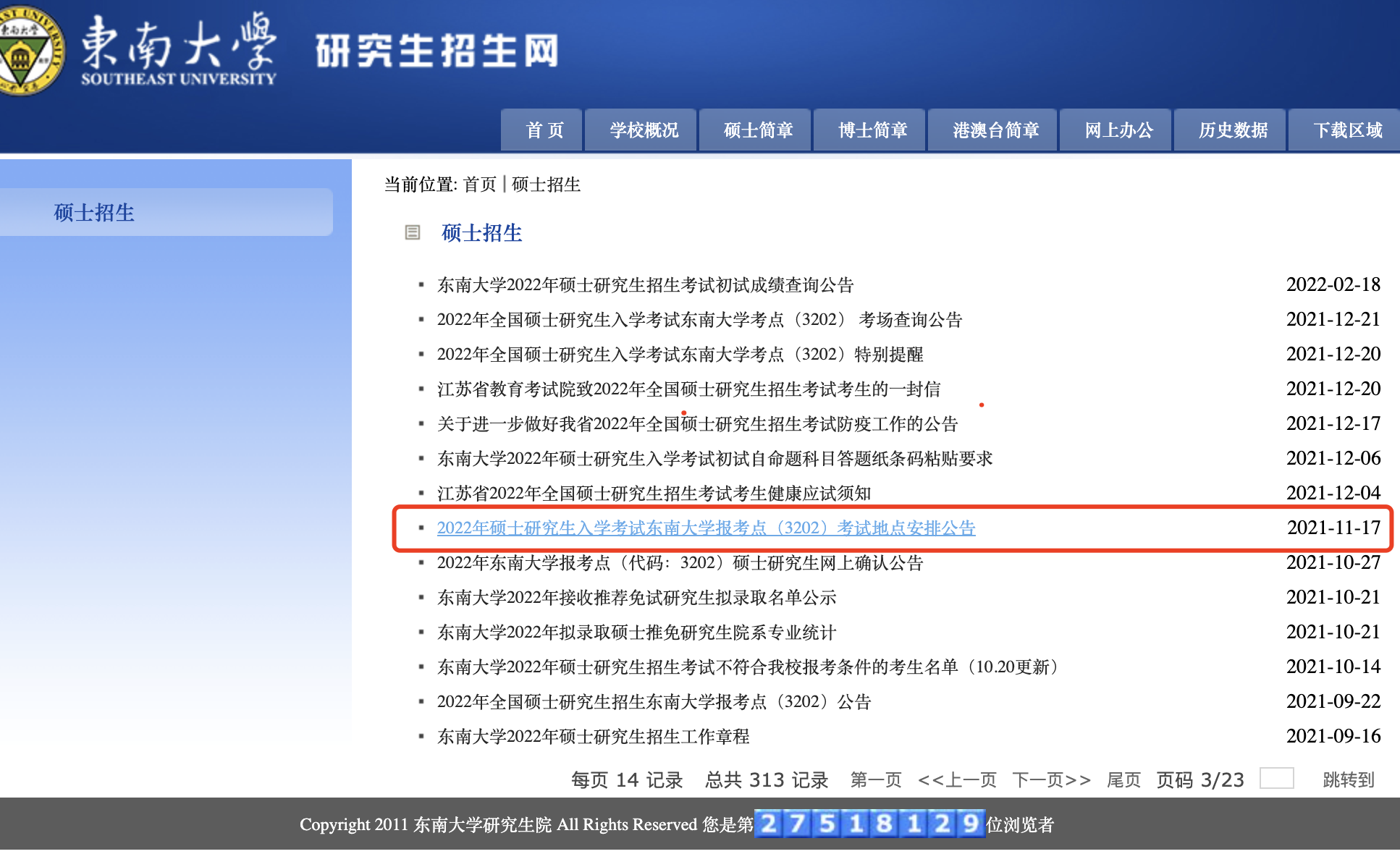Jump to 尾页 last page
1400x854 pixels.
click(1123, 779)
